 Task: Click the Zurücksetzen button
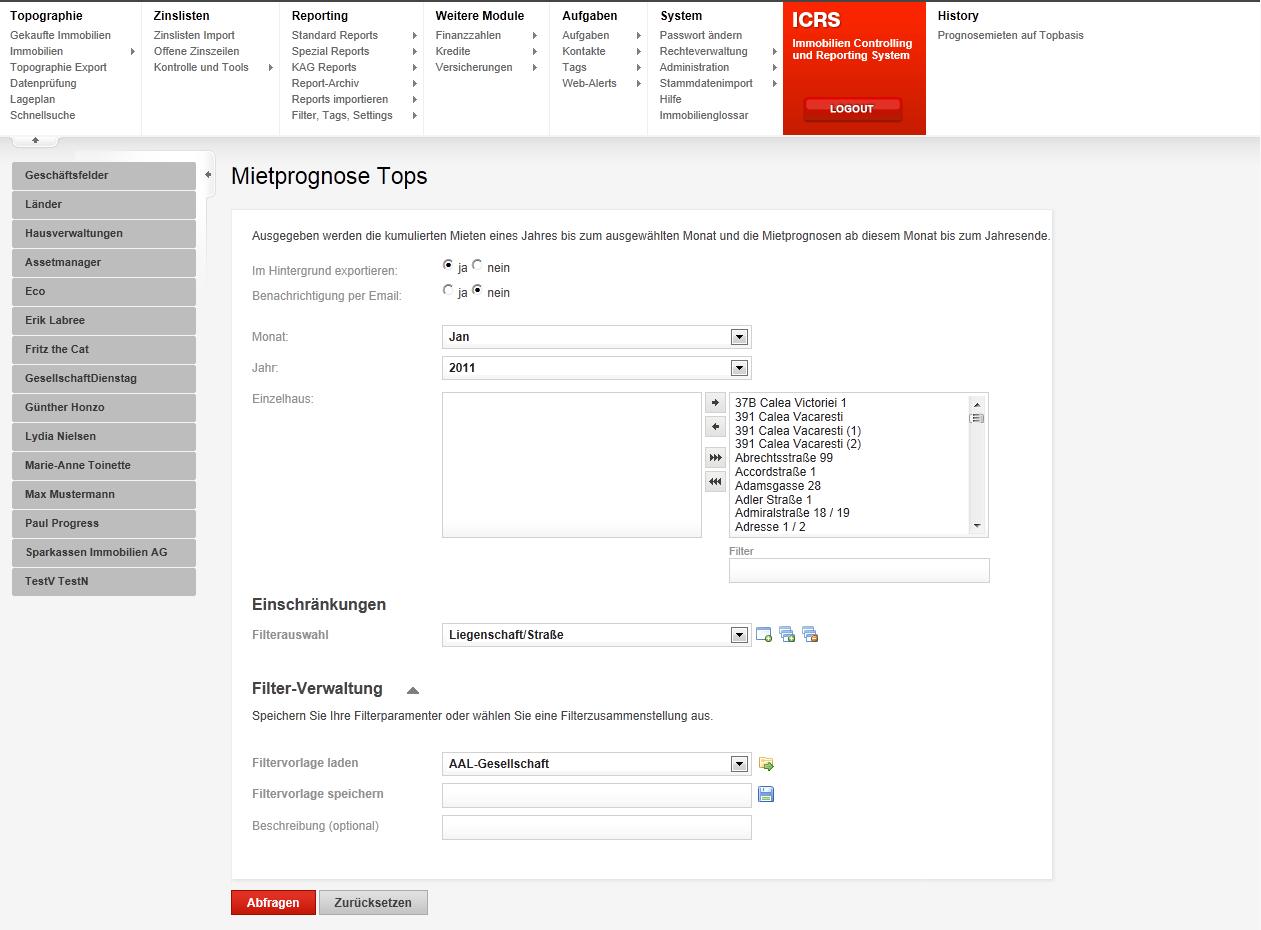click(x=373, y=903)
